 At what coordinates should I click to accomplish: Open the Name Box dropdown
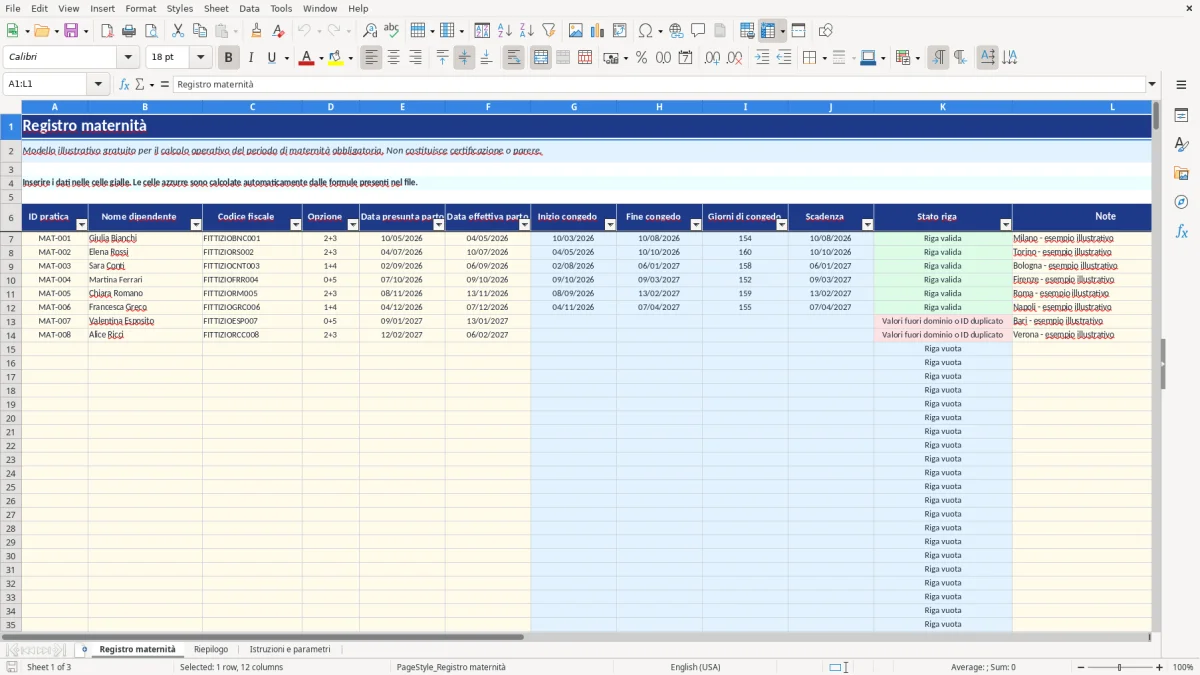click(98, 84)
